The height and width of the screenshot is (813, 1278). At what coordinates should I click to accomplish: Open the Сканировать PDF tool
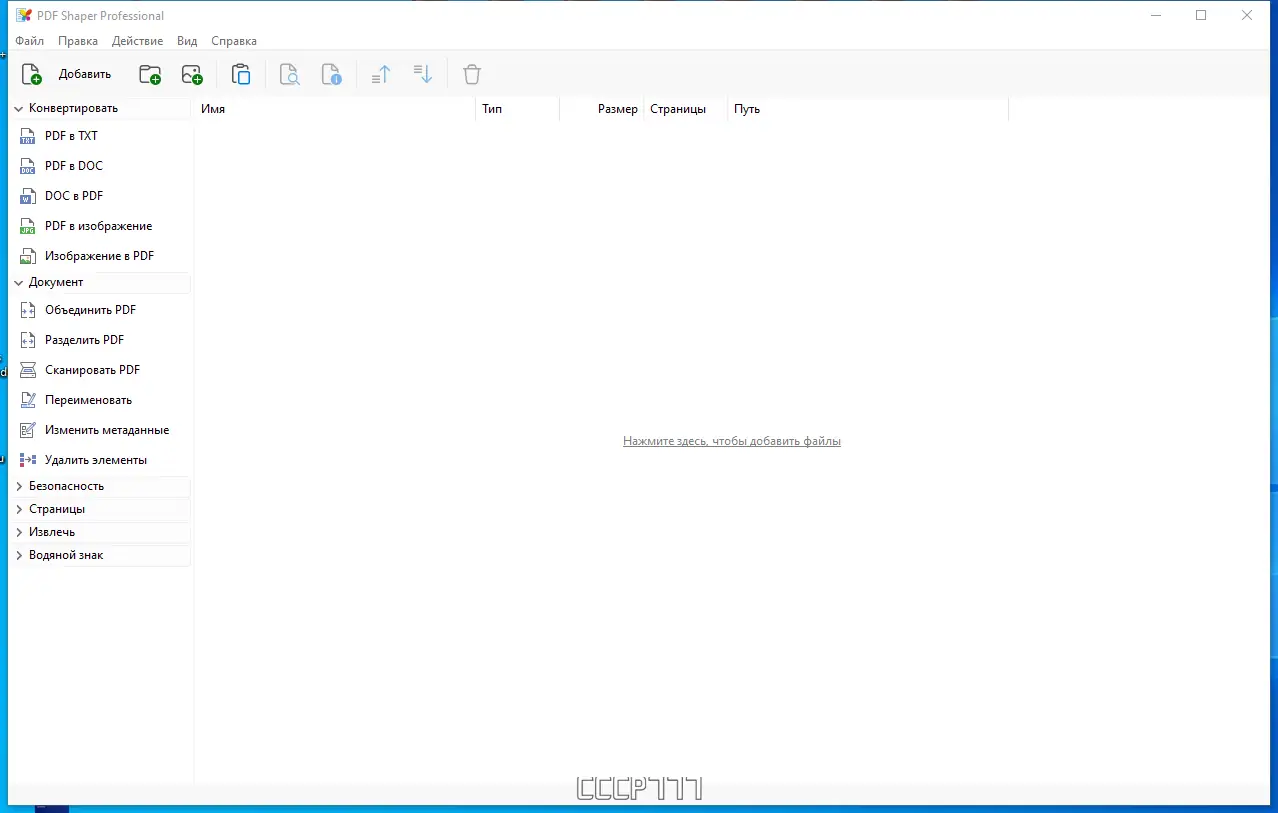[x=93, y=369]
